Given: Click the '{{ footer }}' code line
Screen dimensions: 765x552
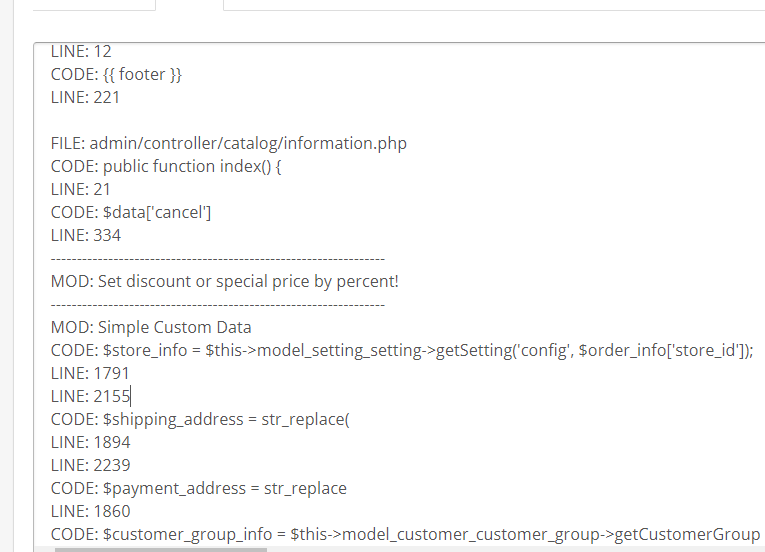Looking at the screenshot, I should point(116,74).
